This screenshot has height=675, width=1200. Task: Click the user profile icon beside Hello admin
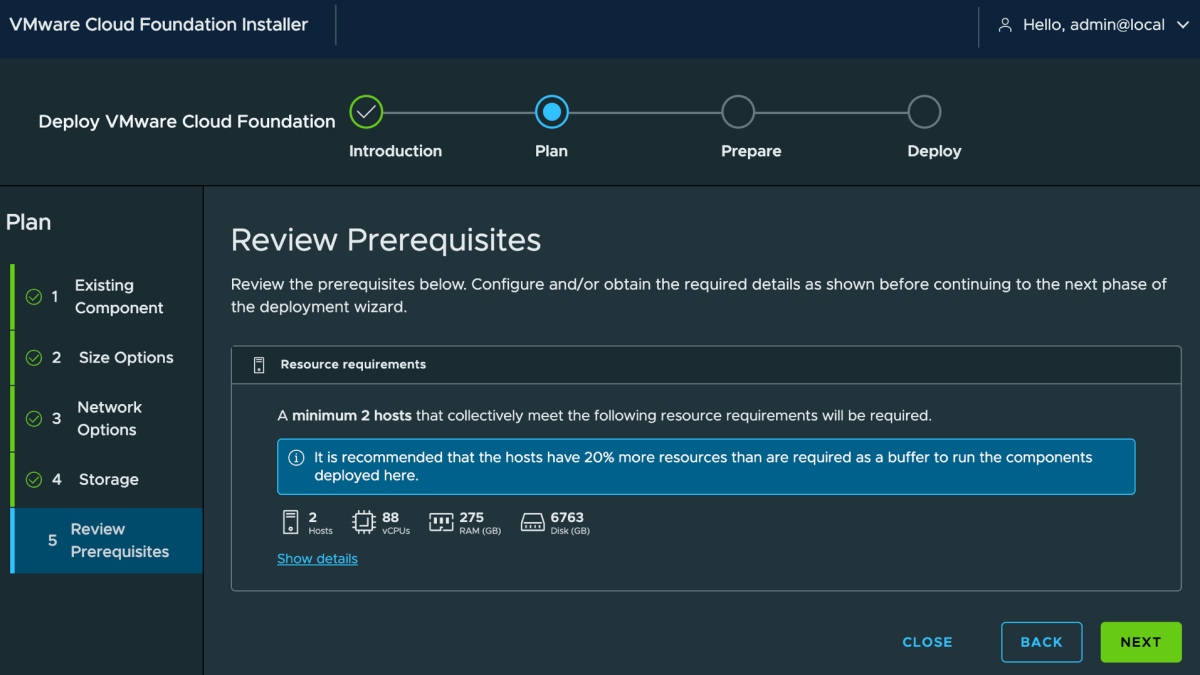pos(1005,25)
